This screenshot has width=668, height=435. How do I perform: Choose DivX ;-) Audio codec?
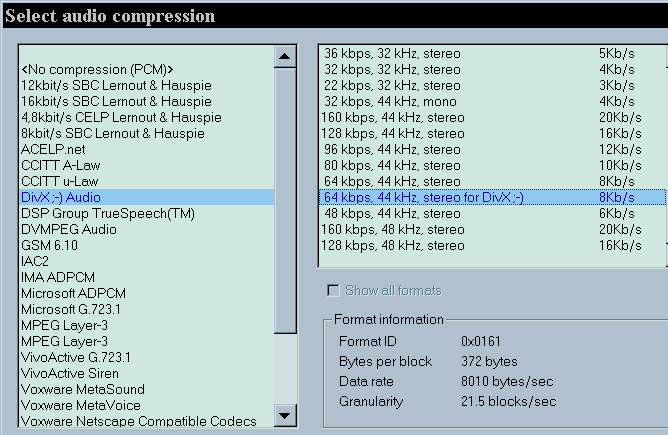click(x=61, y=197)
